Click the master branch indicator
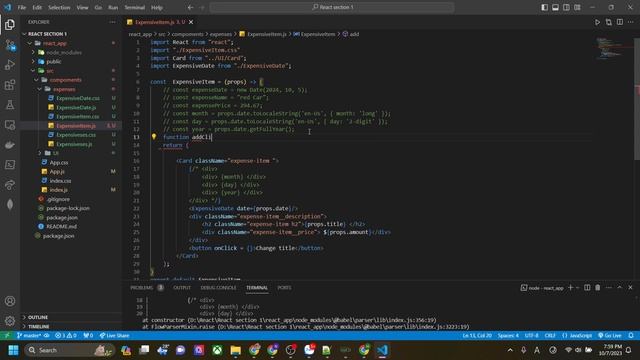The image size is (640, 360). pos(29,336)
